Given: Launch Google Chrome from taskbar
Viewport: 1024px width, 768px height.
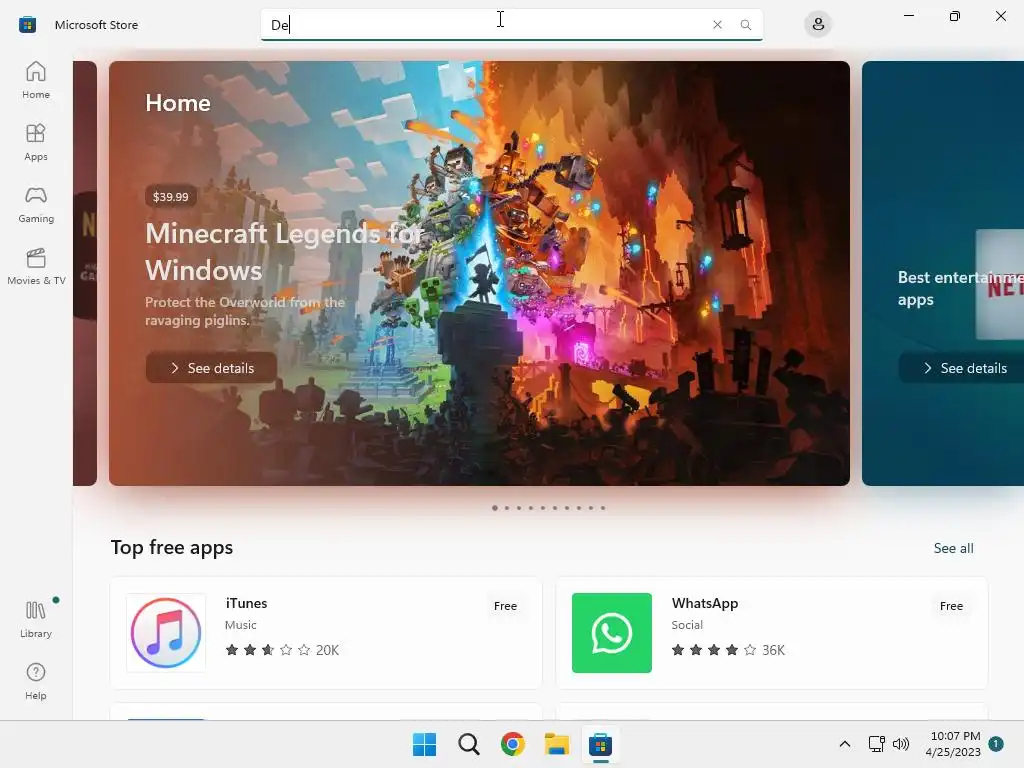Looking at the screenshot, I should pos(513,744).
